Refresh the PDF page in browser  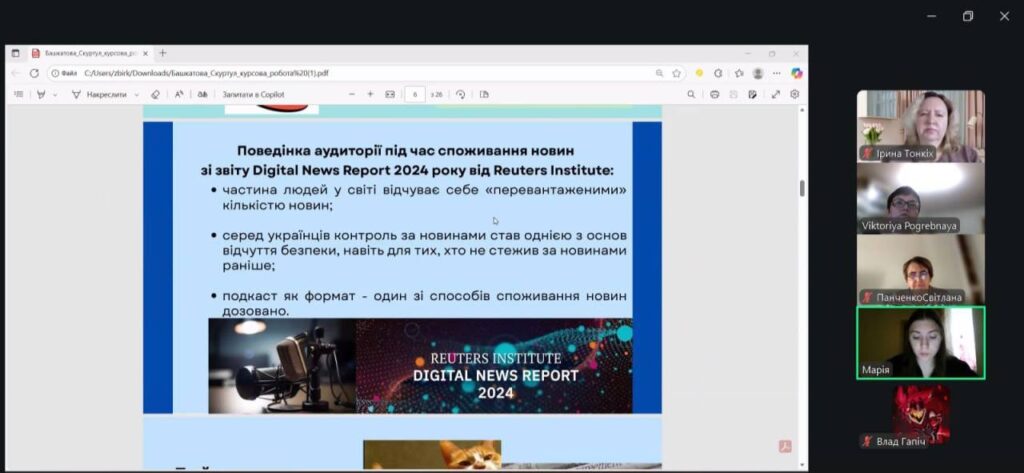pyautogui.click(x=34, y=73)
